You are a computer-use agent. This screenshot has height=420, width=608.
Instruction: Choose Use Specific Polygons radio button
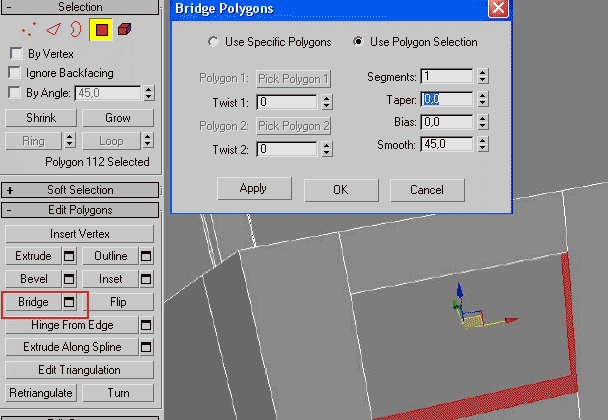213,41
